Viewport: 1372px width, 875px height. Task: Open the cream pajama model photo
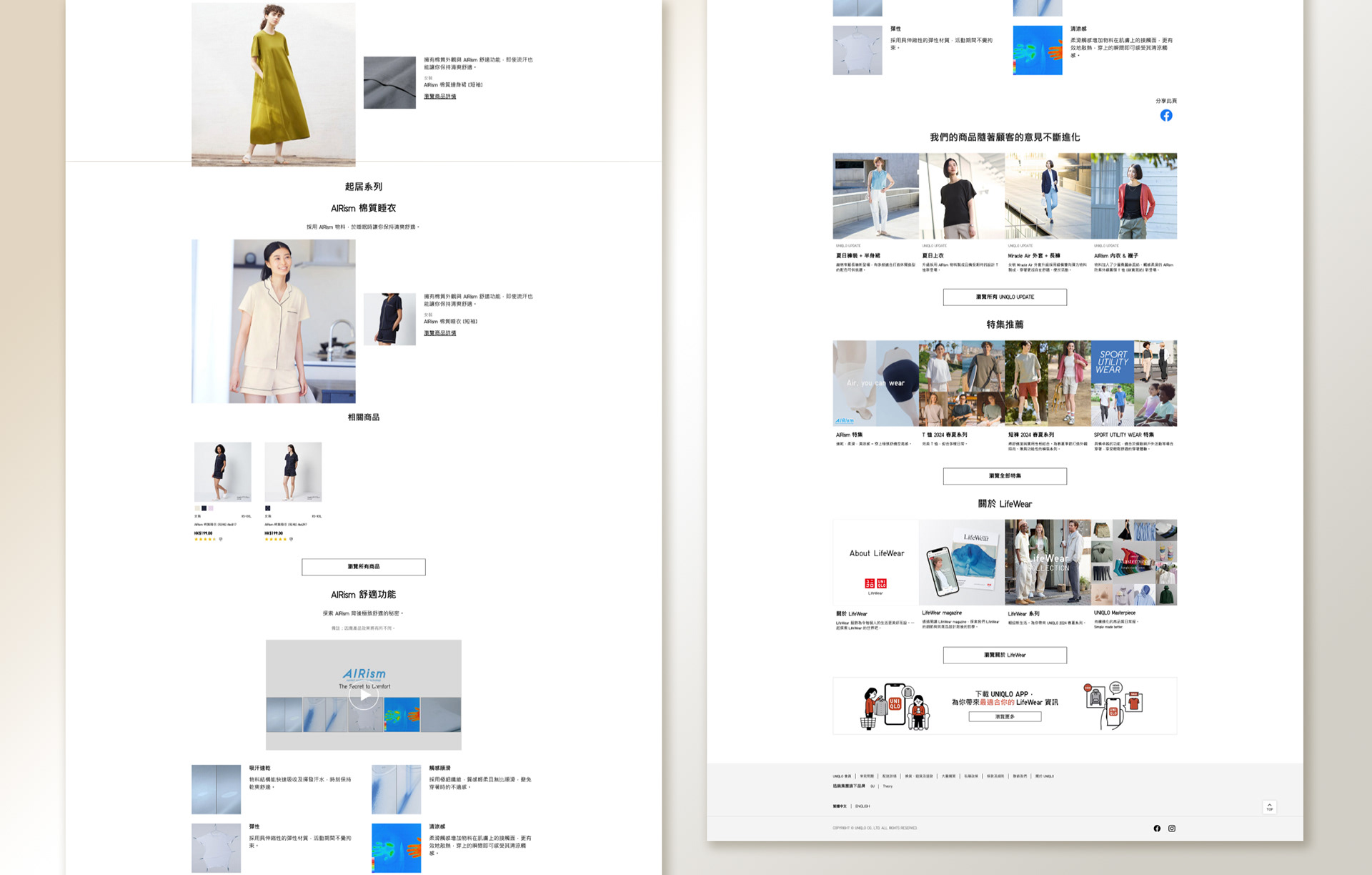(274, 321)
